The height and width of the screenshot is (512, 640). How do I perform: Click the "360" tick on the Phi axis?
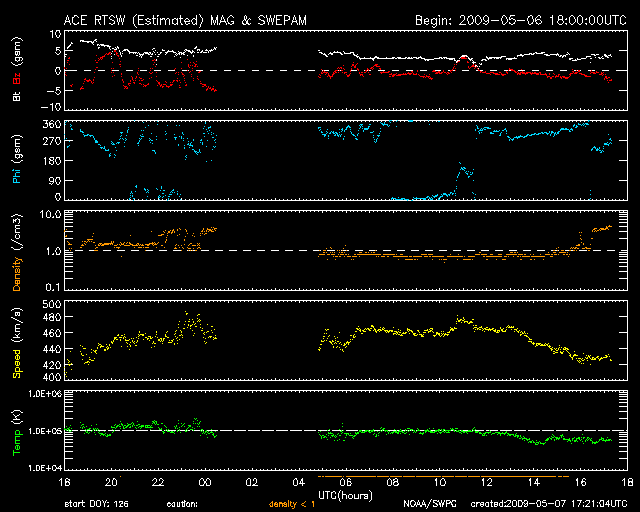point(52,125)
